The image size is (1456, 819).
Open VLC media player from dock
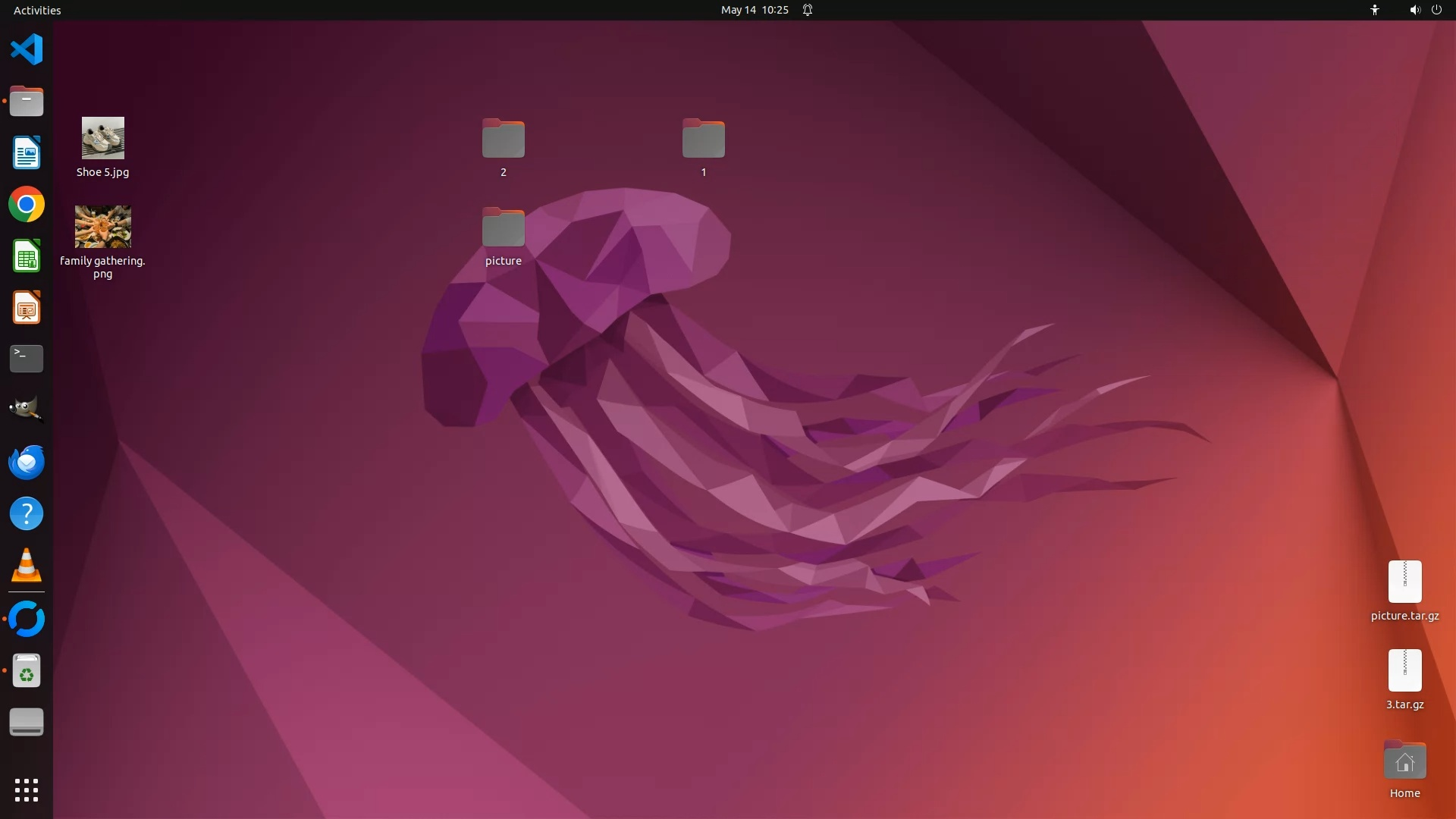pos(27,566)
